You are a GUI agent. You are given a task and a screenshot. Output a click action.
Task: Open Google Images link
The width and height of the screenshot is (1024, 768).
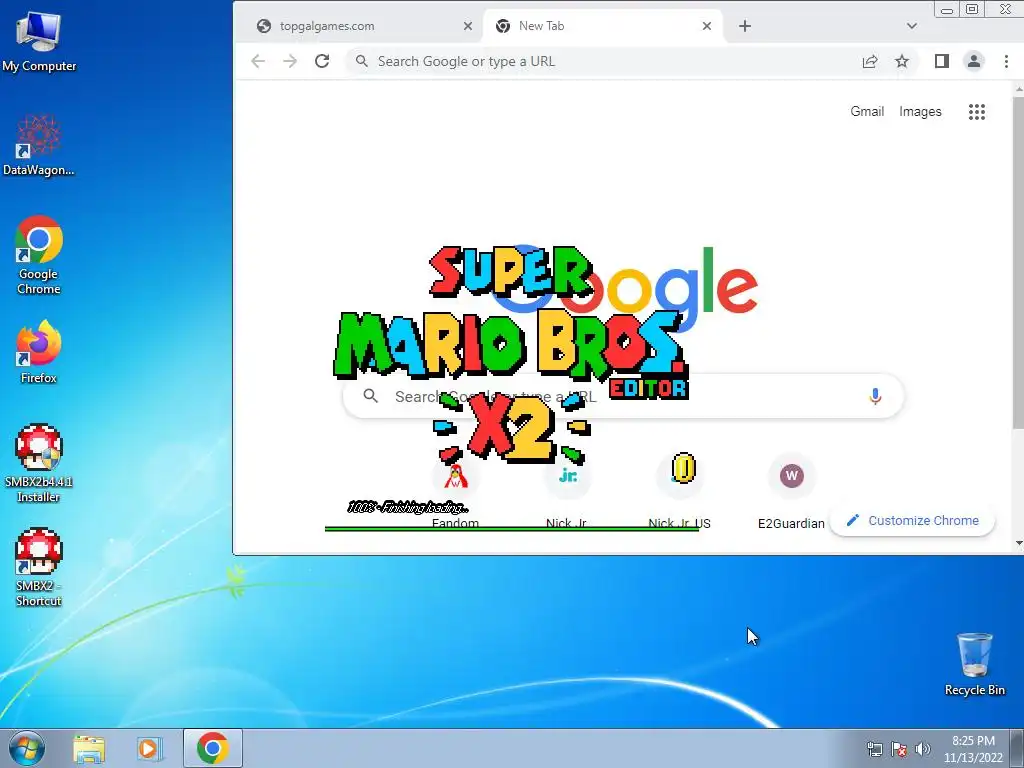tap(920, 112)
